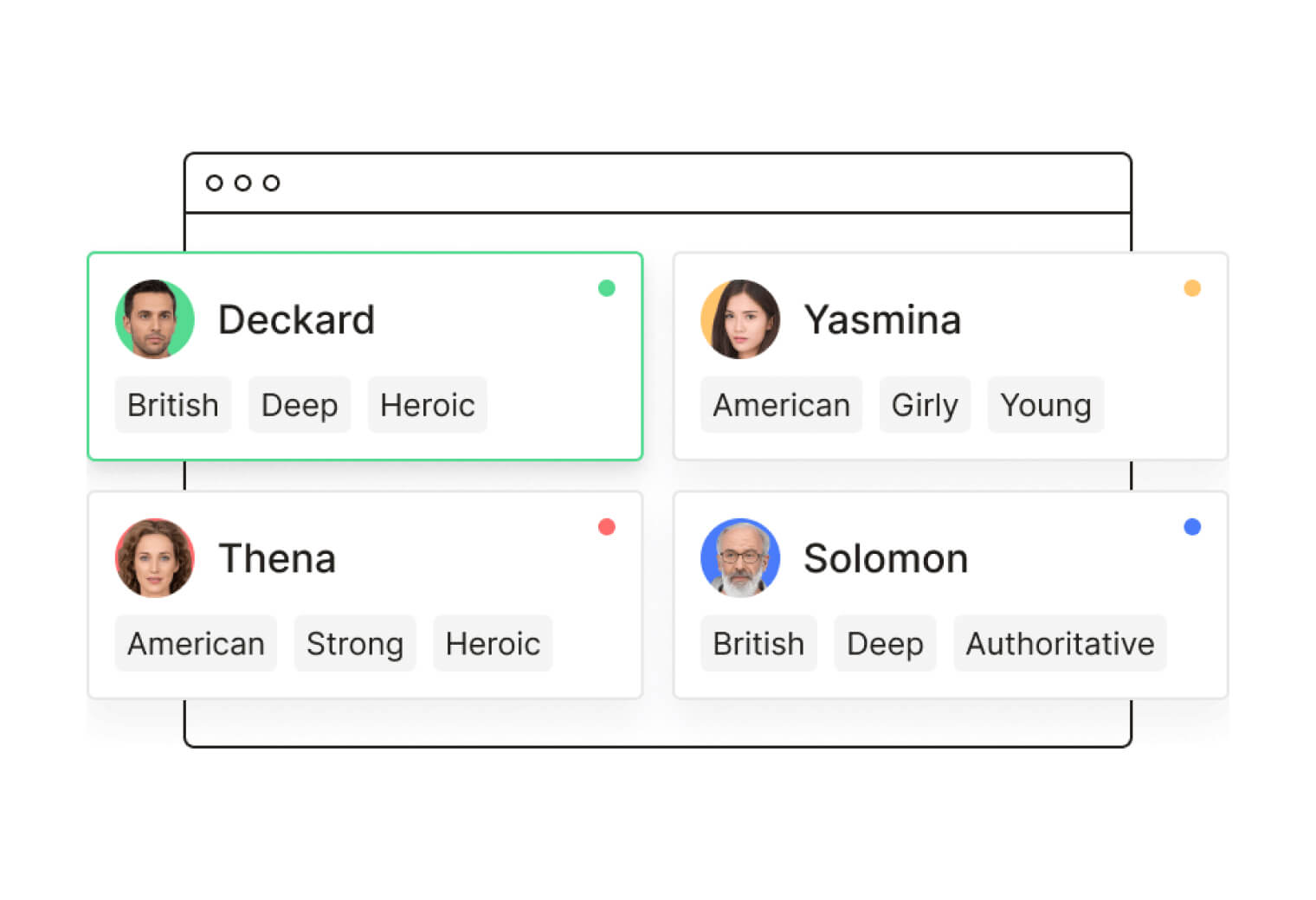The width and height of the screenshot is (1316, 900).
Task: Click the first window control circle
Action: (x=215, y=183)
